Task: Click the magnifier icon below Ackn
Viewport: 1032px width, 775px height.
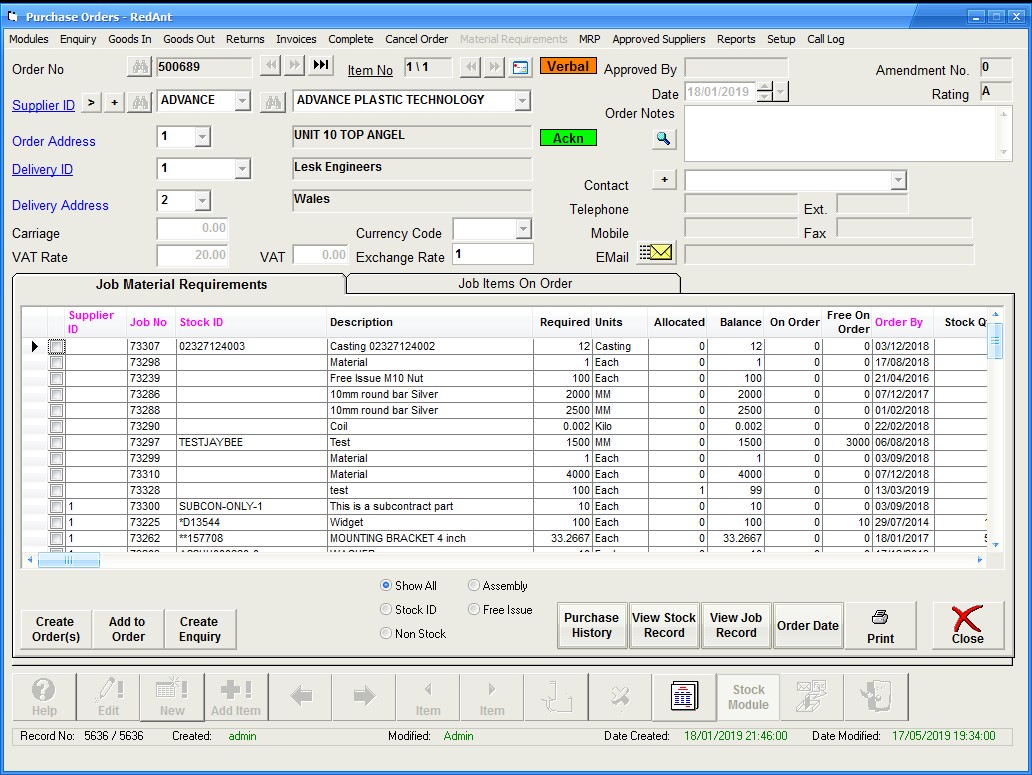Action: click(663, 139)
